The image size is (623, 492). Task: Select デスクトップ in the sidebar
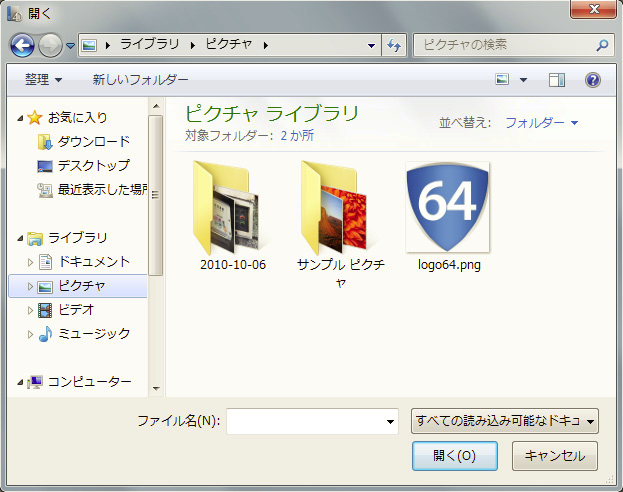(93, 165)
